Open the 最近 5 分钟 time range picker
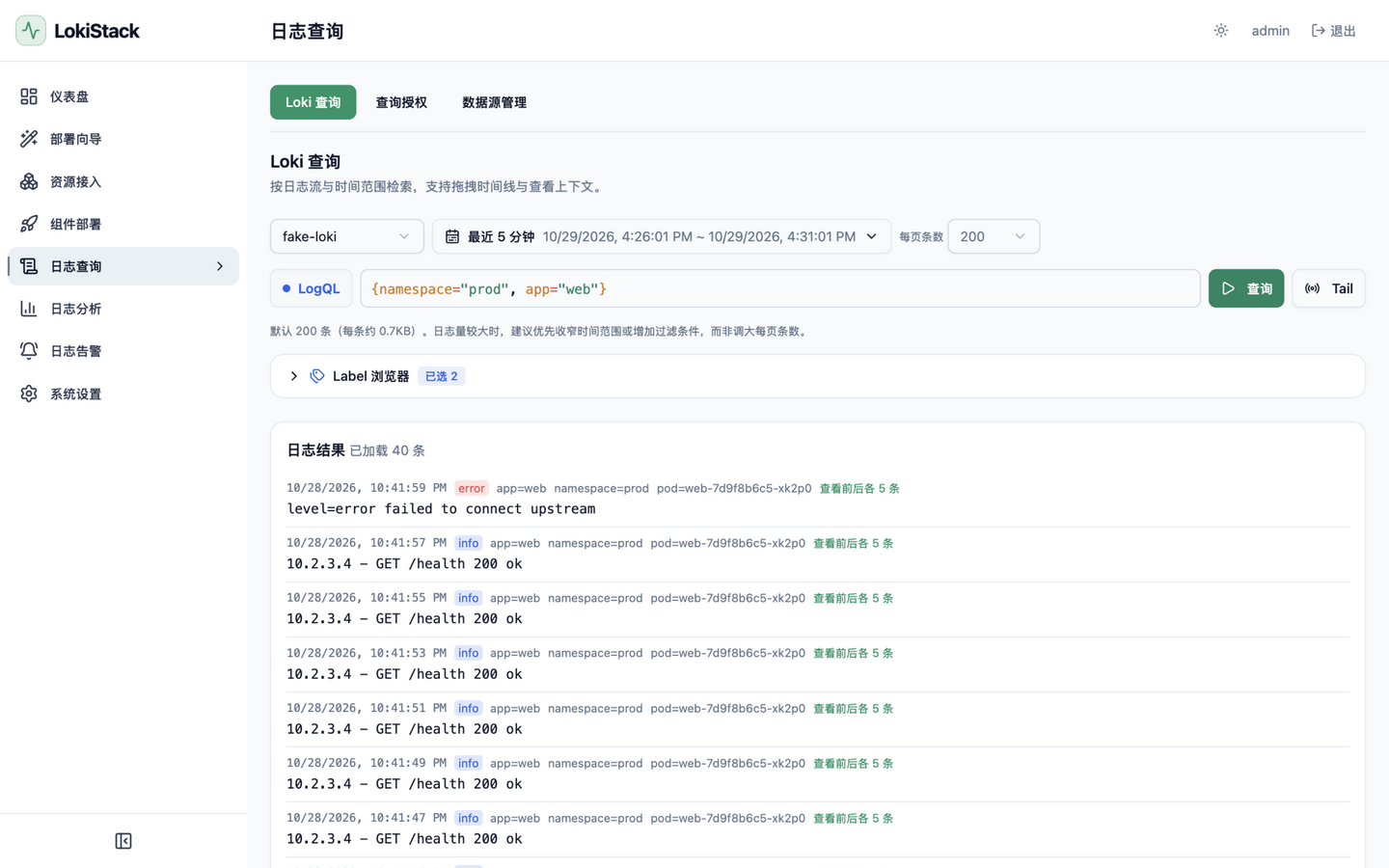The image size is (1389, 868). click(662, 236)
